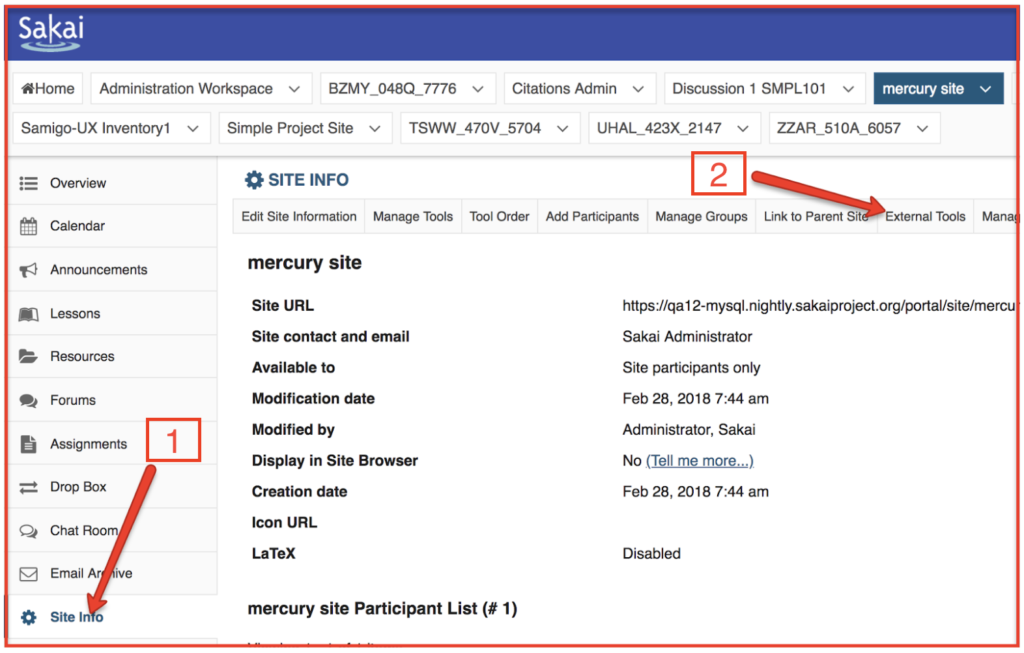This screenshot has height=653, width=1024.
Task: Click the Site Info gear icon in sidebar
Action: pyautogui.click(x=29, y=617)
